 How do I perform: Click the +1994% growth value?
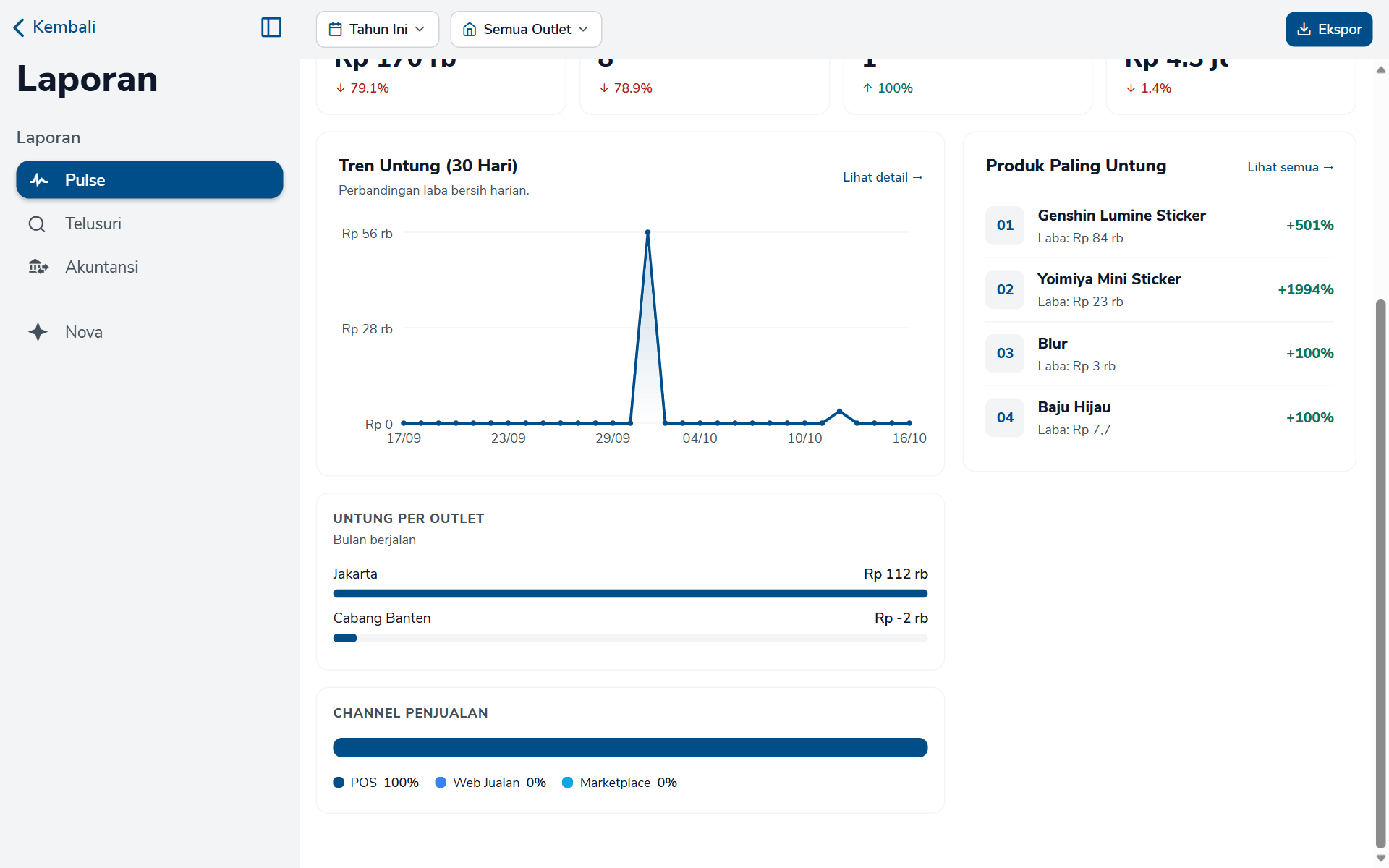[1306, 289]
